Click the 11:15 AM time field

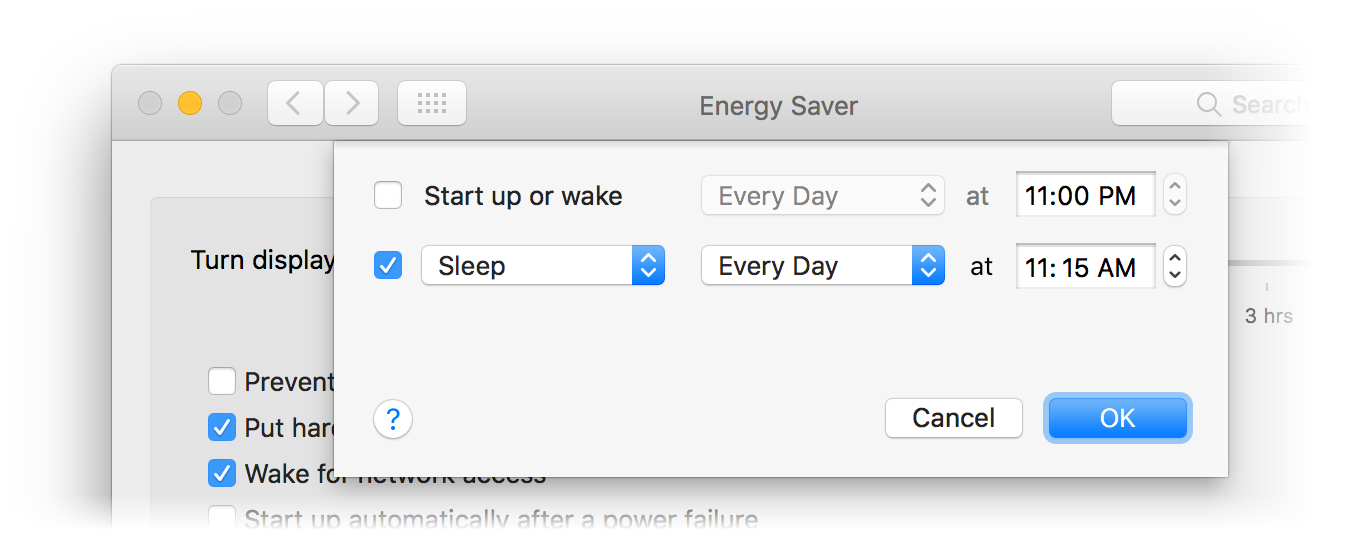pyautogui.click(x=1086, y=267)
